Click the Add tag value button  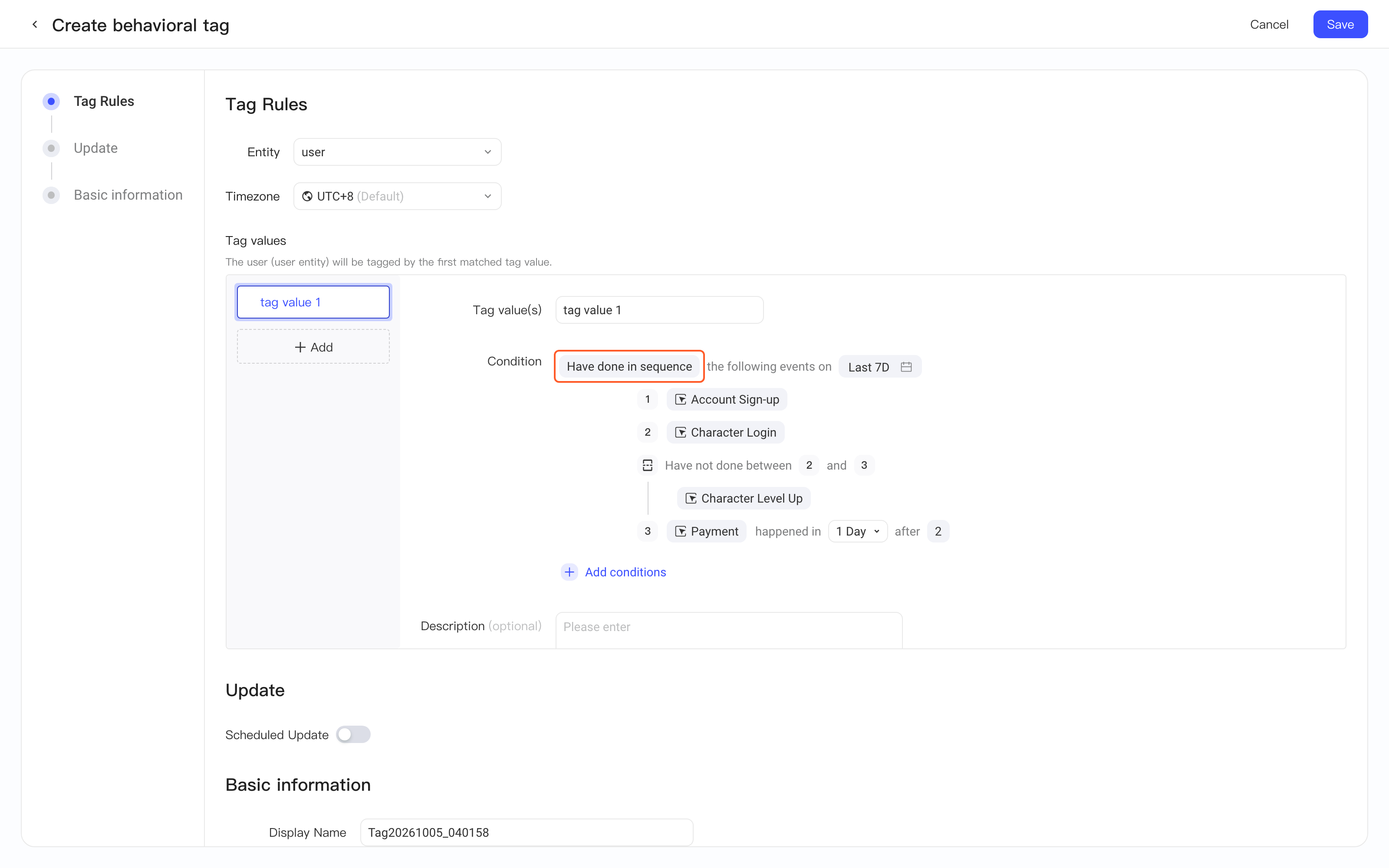click(x=313, y=347)
